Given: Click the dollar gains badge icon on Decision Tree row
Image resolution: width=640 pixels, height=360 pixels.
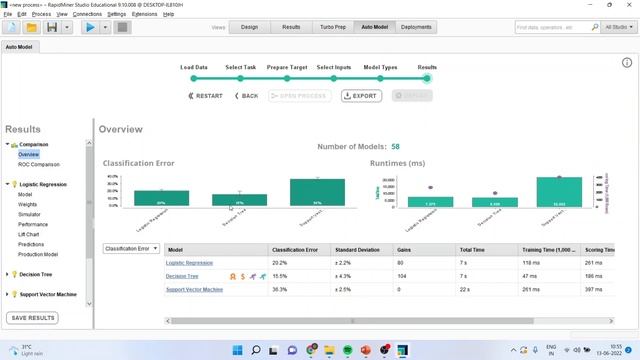Looking at the screenshot, I should (243, 276).
